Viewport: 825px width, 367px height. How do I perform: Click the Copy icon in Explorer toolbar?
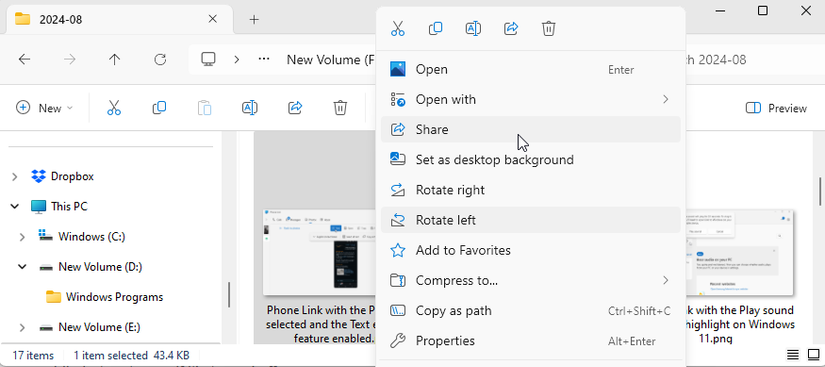click(159, 108)
